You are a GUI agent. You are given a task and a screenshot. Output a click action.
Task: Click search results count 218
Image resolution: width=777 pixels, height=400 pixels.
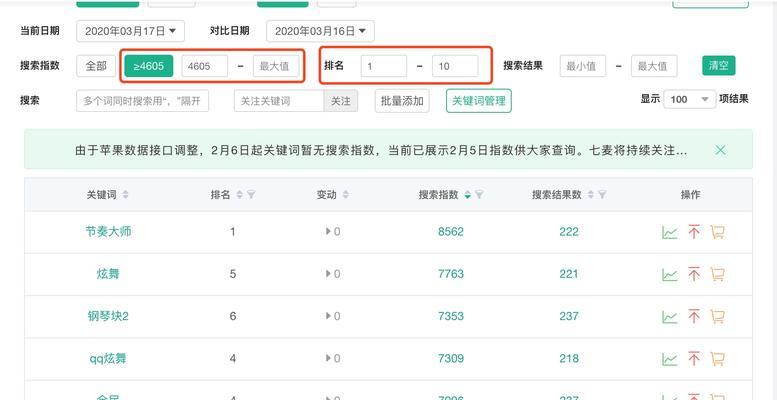(x=569, y=358)
